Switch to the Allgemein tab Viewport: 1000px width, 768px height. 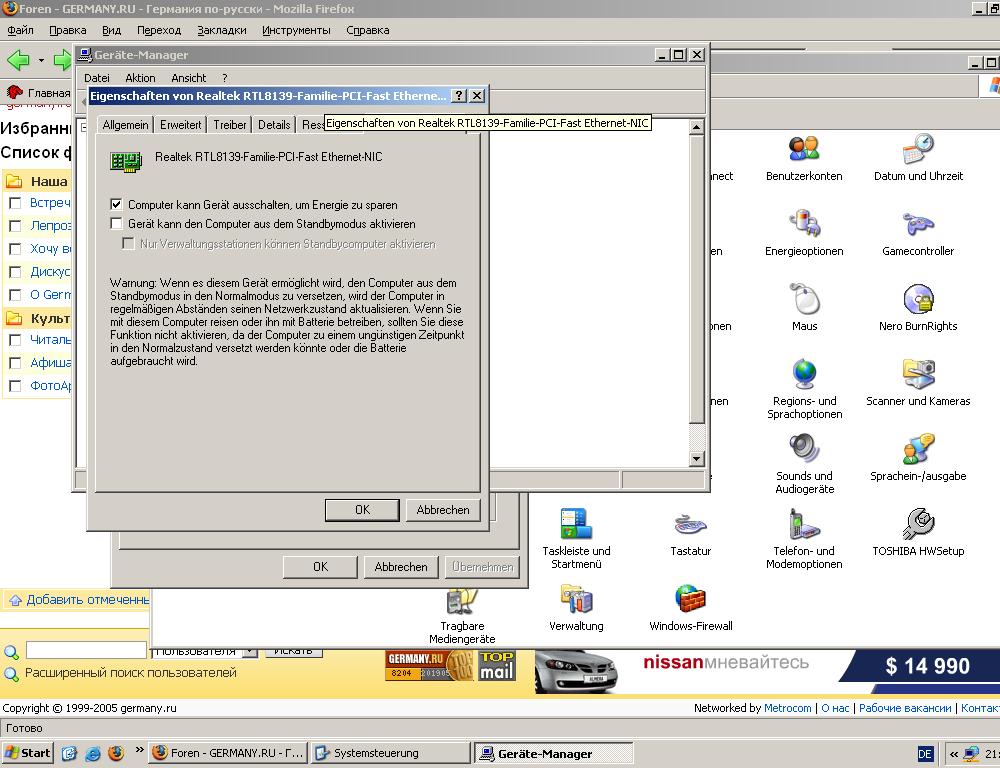pos(125,125)
